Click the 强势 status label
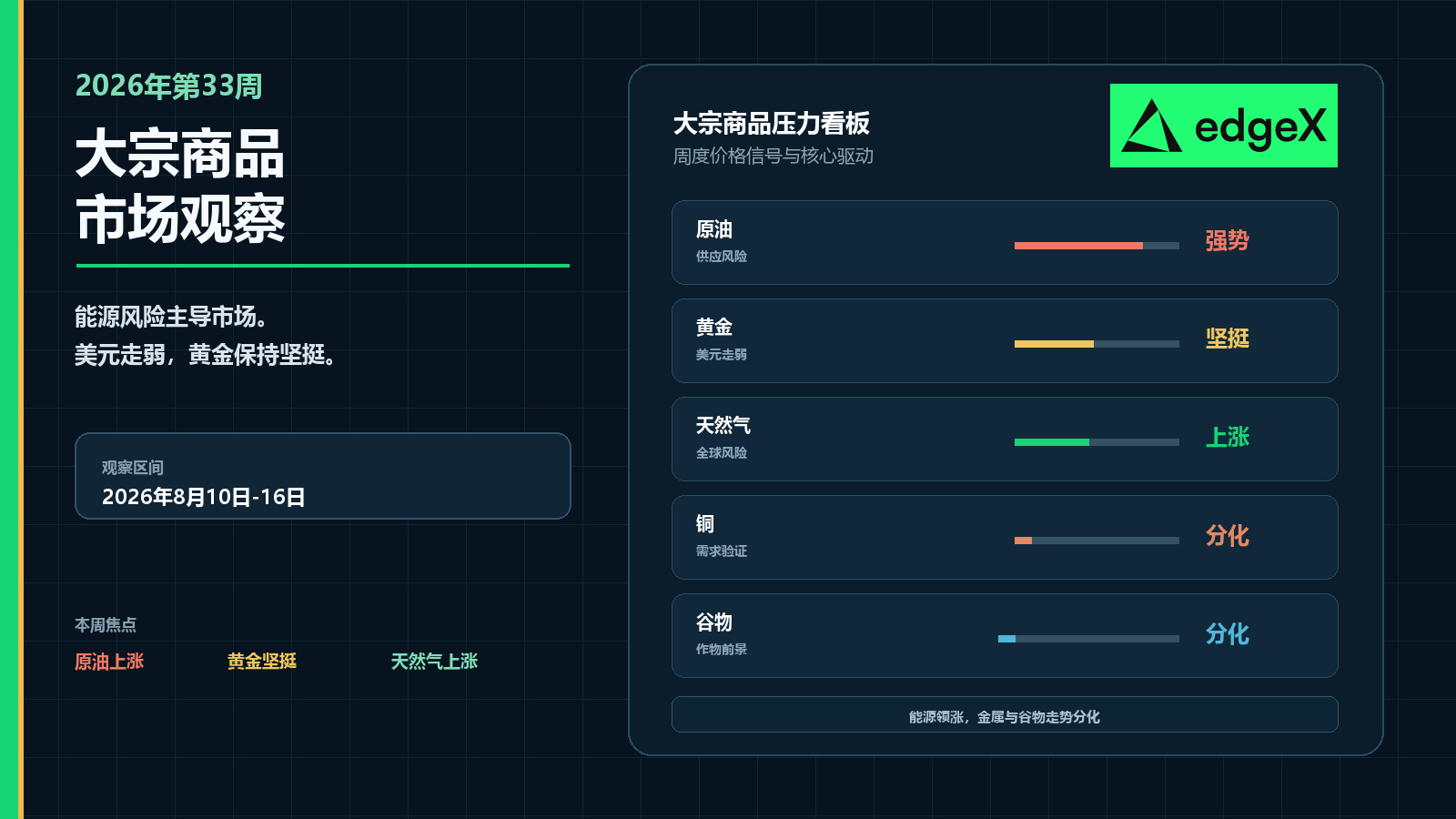1456x819 pixels. coord(1228,241)
